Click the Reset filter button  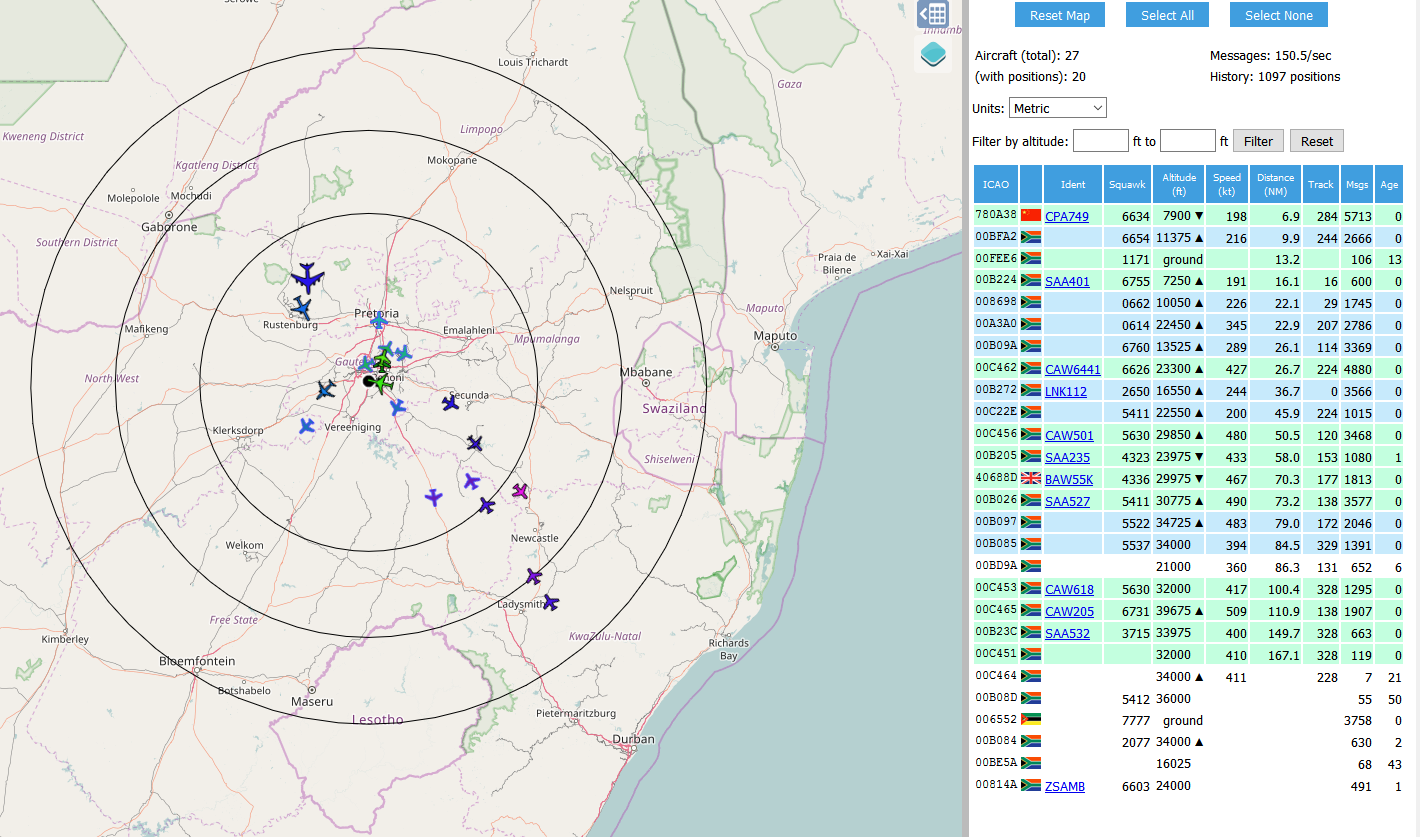(1317, 141)
